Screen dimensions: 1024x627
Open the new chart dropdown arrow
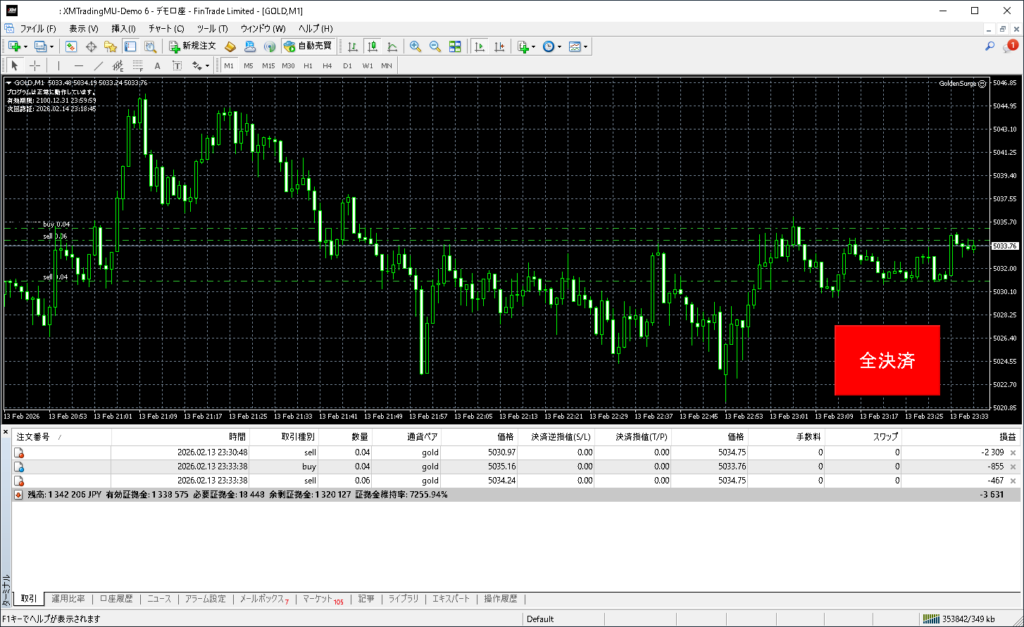coord(26,46)
